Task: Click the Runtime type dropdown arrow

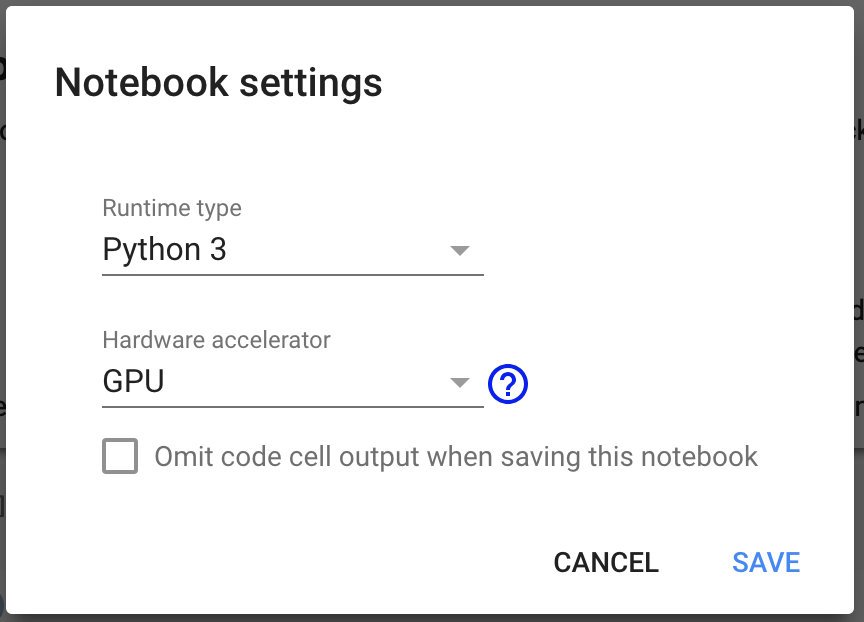Action: pyautogui.click(x=460, y=251)
